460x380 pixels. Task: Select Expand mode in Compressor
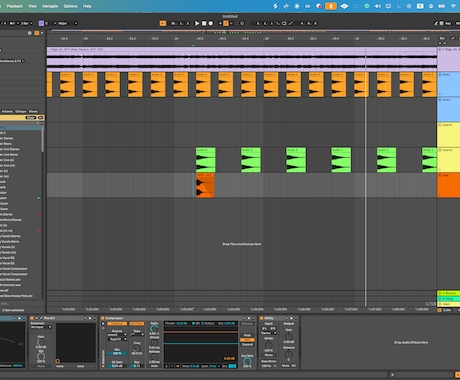click(x=247, y=344)
